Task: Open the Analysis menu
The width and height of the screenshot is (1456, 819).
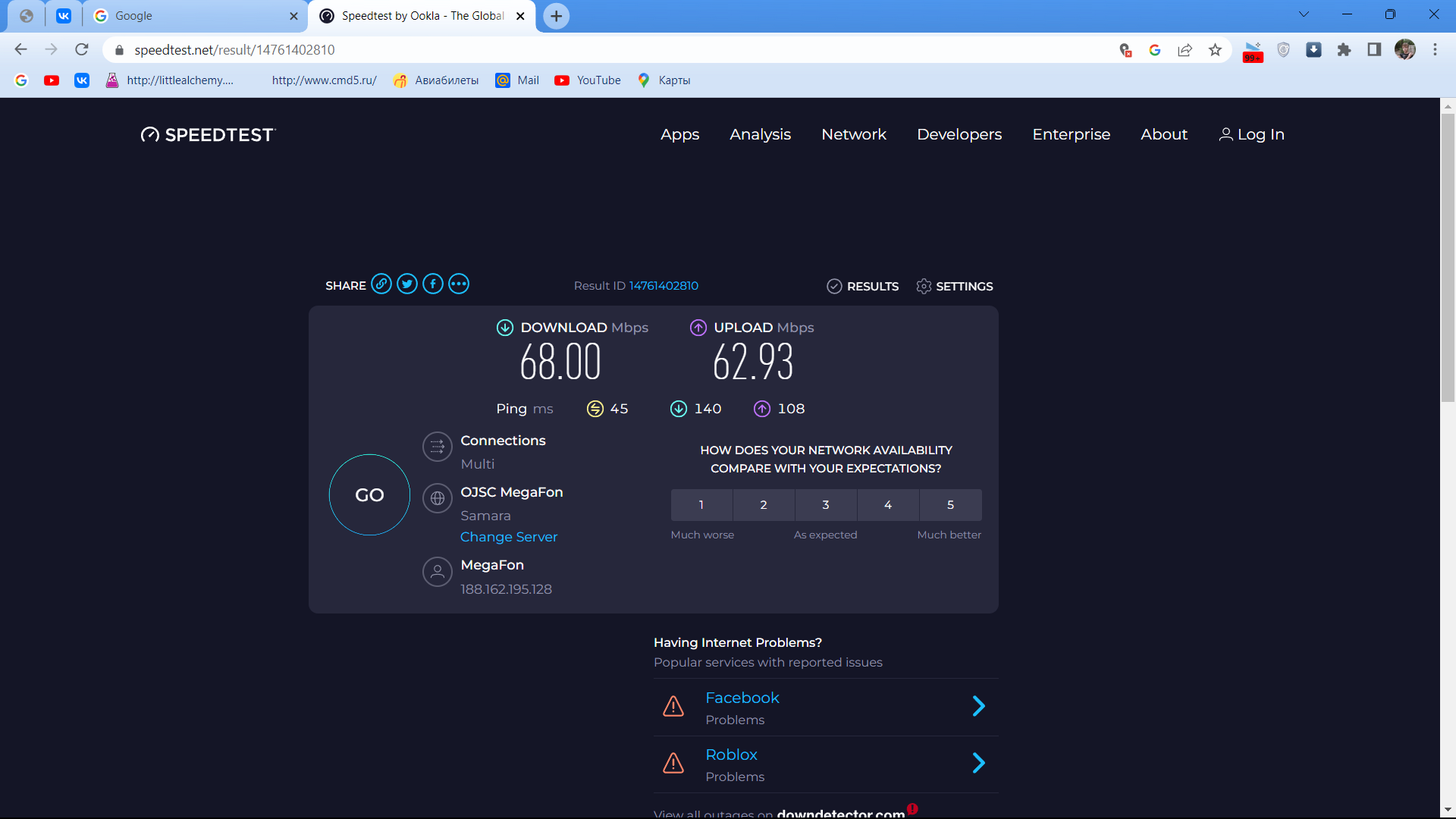Action: point(760,135)
